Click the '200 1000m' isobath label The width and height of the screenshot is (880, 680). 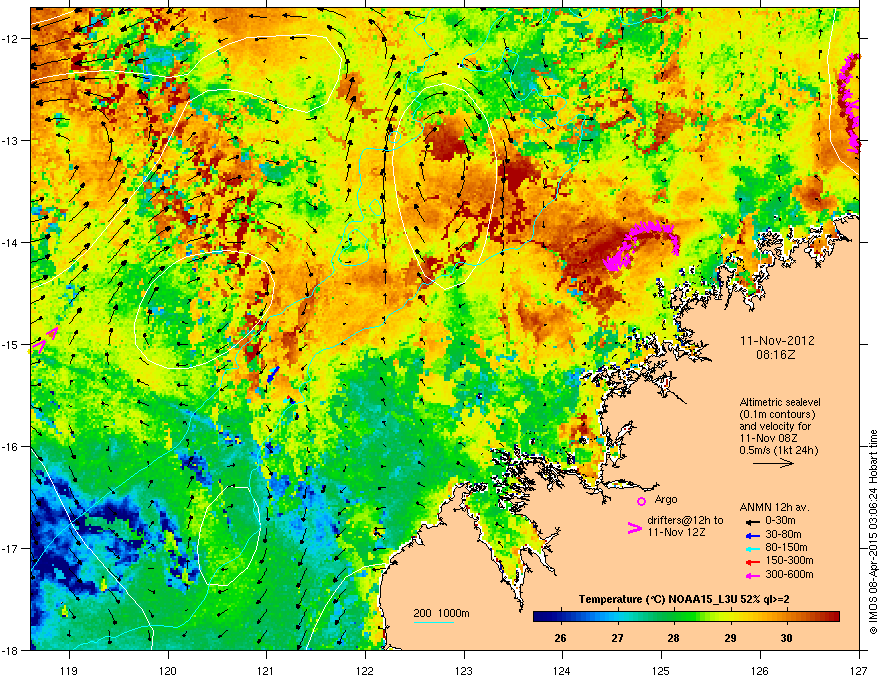point(441,613)
